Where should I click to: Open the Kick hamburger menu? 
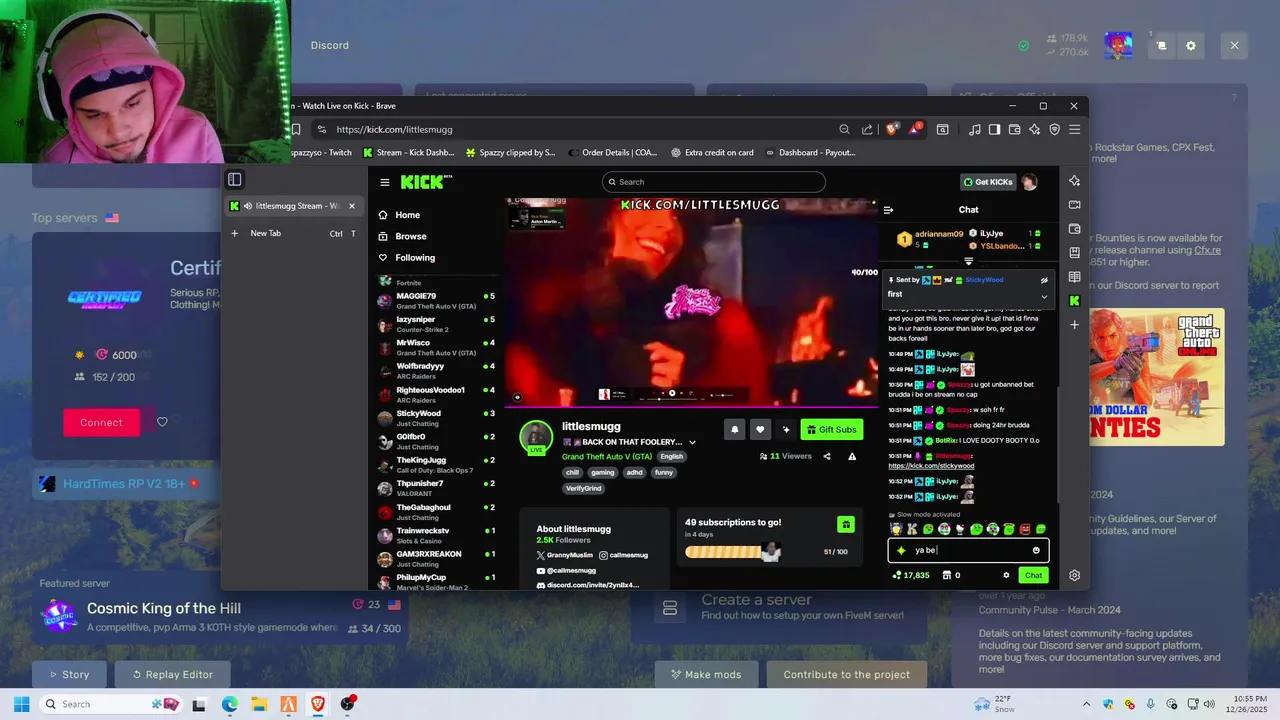point(385,182)
